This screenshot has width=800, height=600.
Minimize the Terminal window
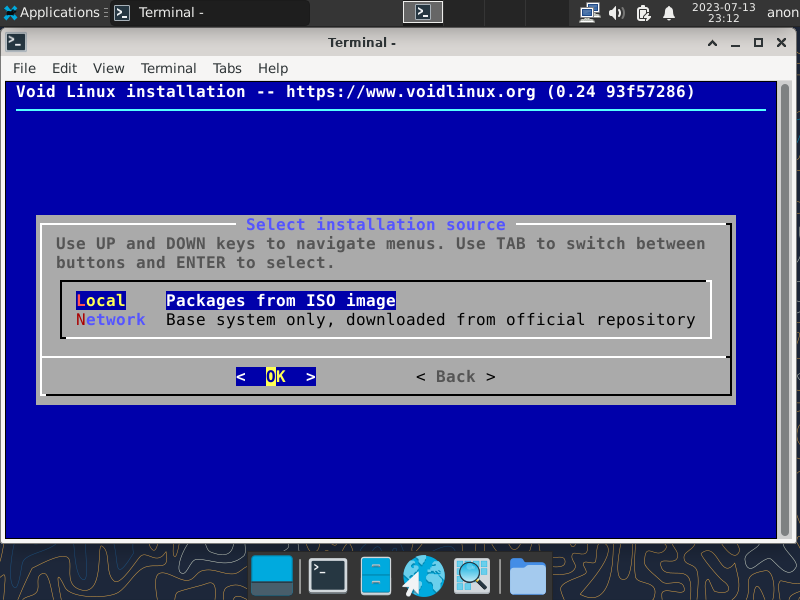coord(735,43)
